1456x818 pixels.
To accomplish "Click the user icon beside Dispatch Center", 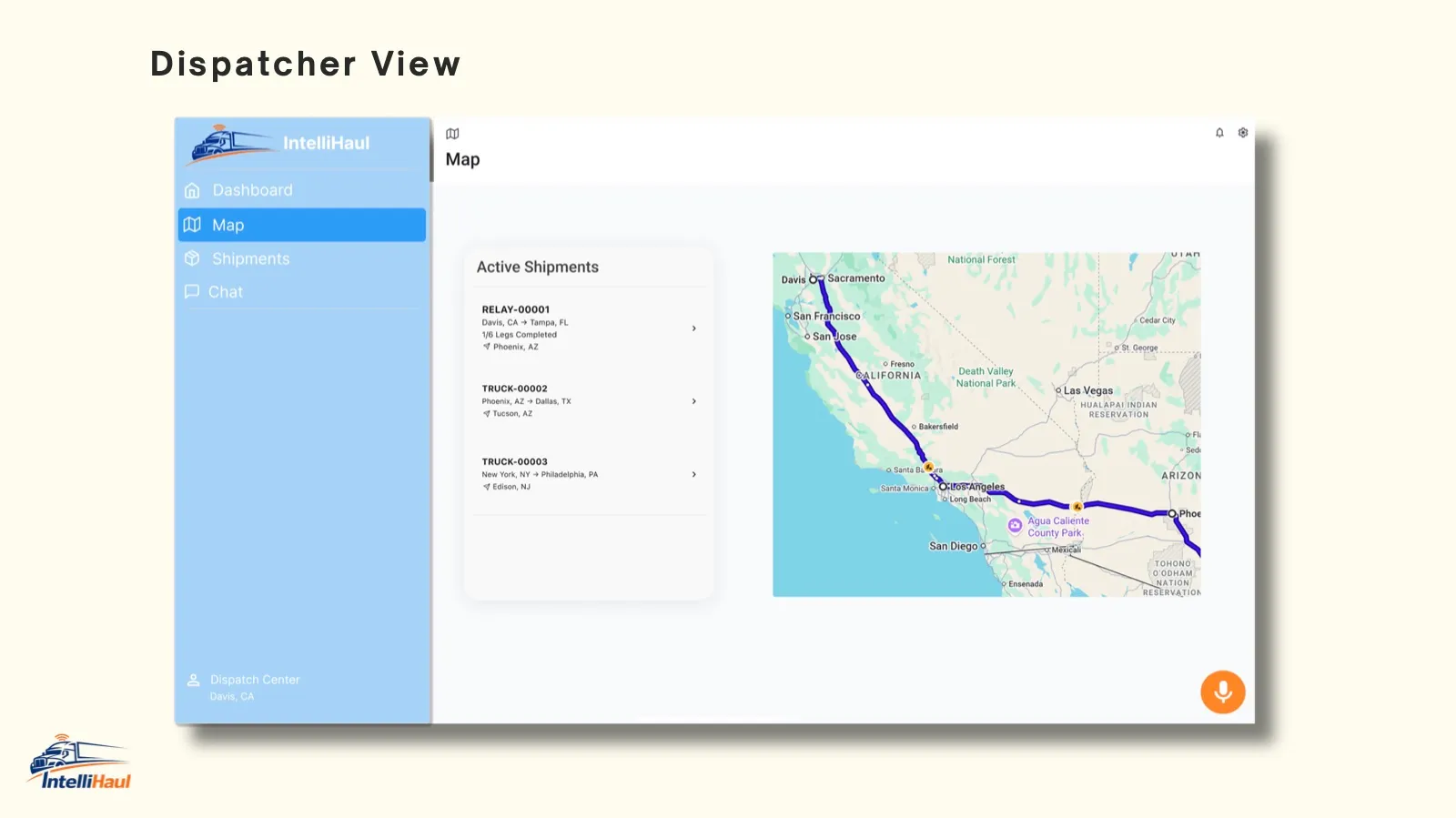I will (x=193, y=681).
